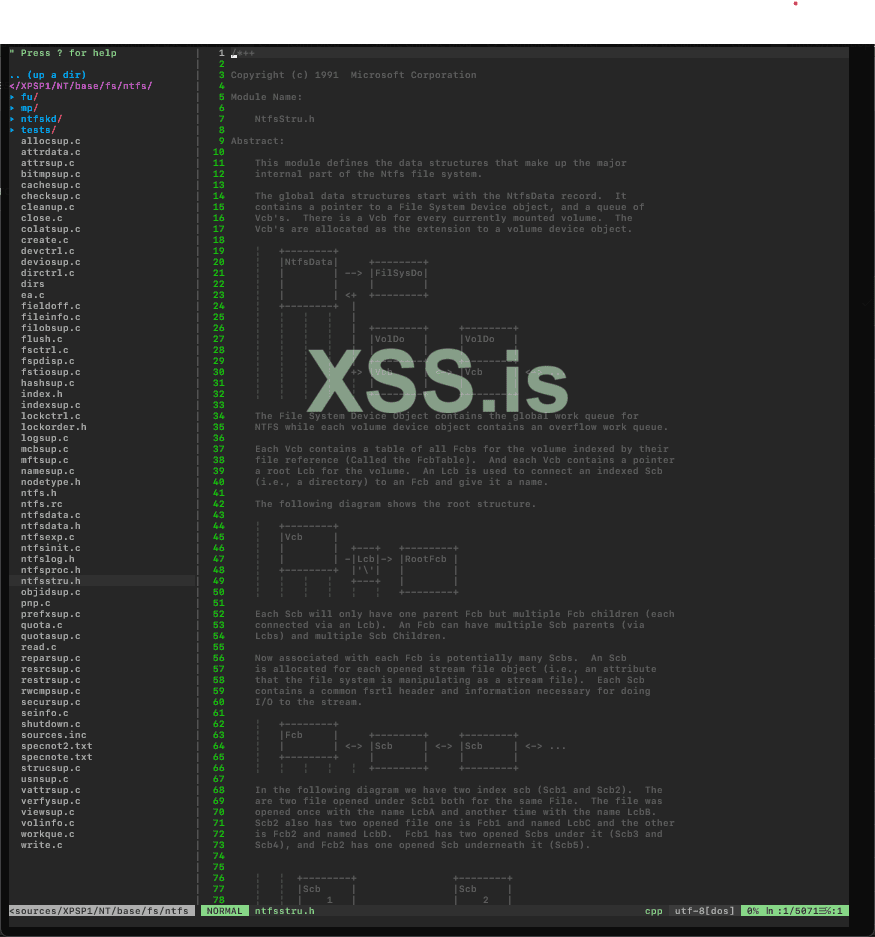Select deviosup.c file

point(51,262)
